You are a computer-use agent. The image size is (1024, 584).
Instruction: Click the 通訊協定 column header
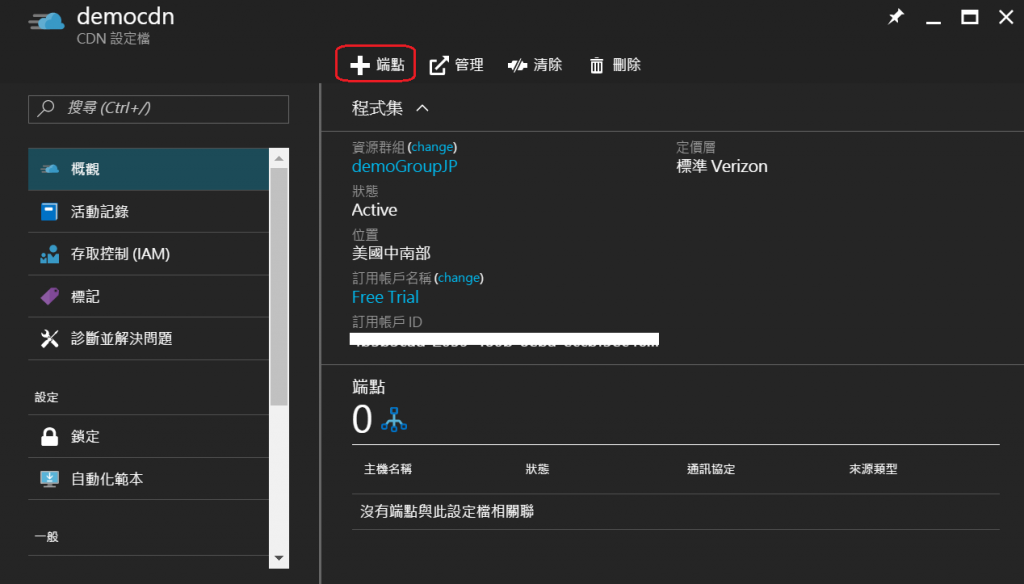tap(711, 469)
